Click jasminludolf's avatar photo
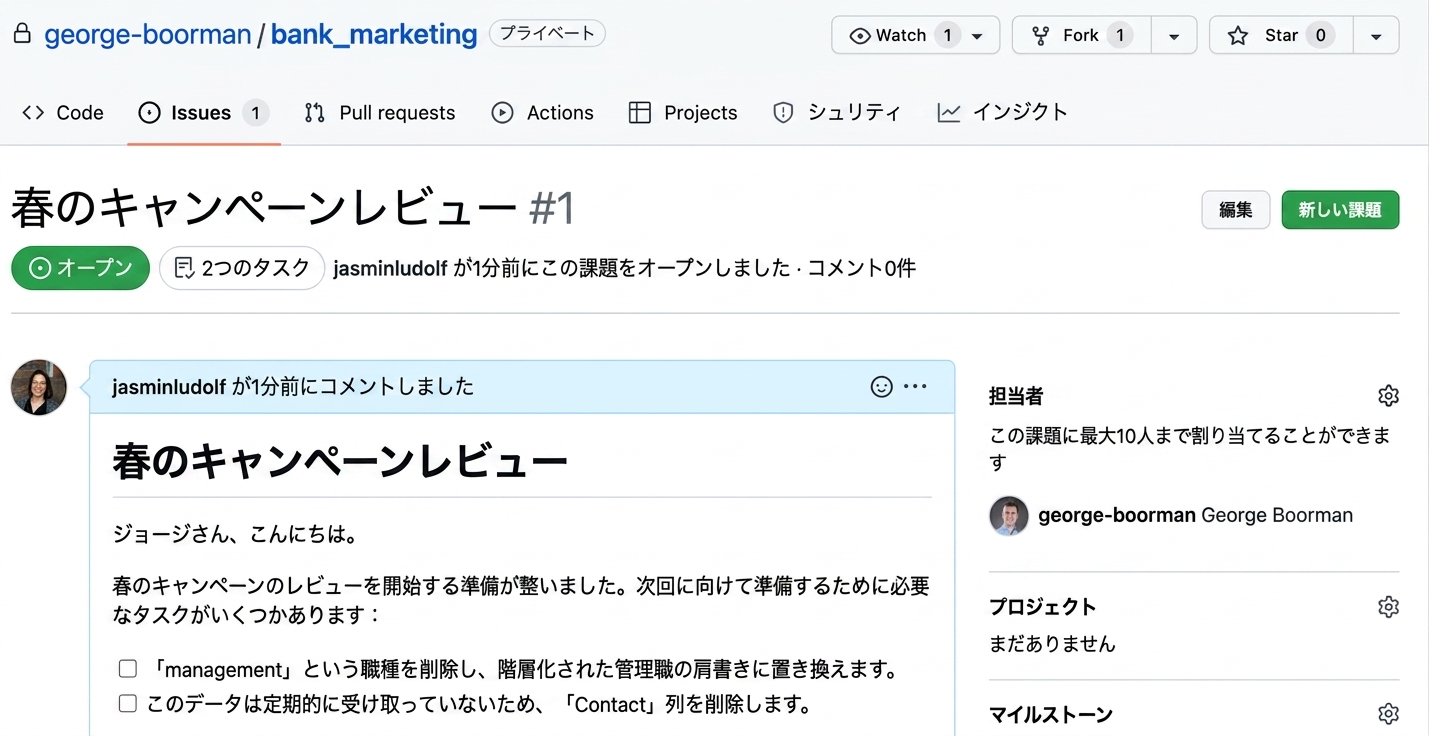The image size is (1429, 736). coord(39,388)
